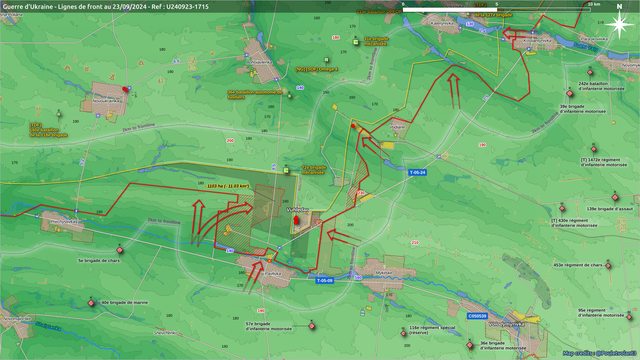Click the T-05-09 road label
Image resolution: width=640 pixels, height=360 pixels.
[325, 281]
